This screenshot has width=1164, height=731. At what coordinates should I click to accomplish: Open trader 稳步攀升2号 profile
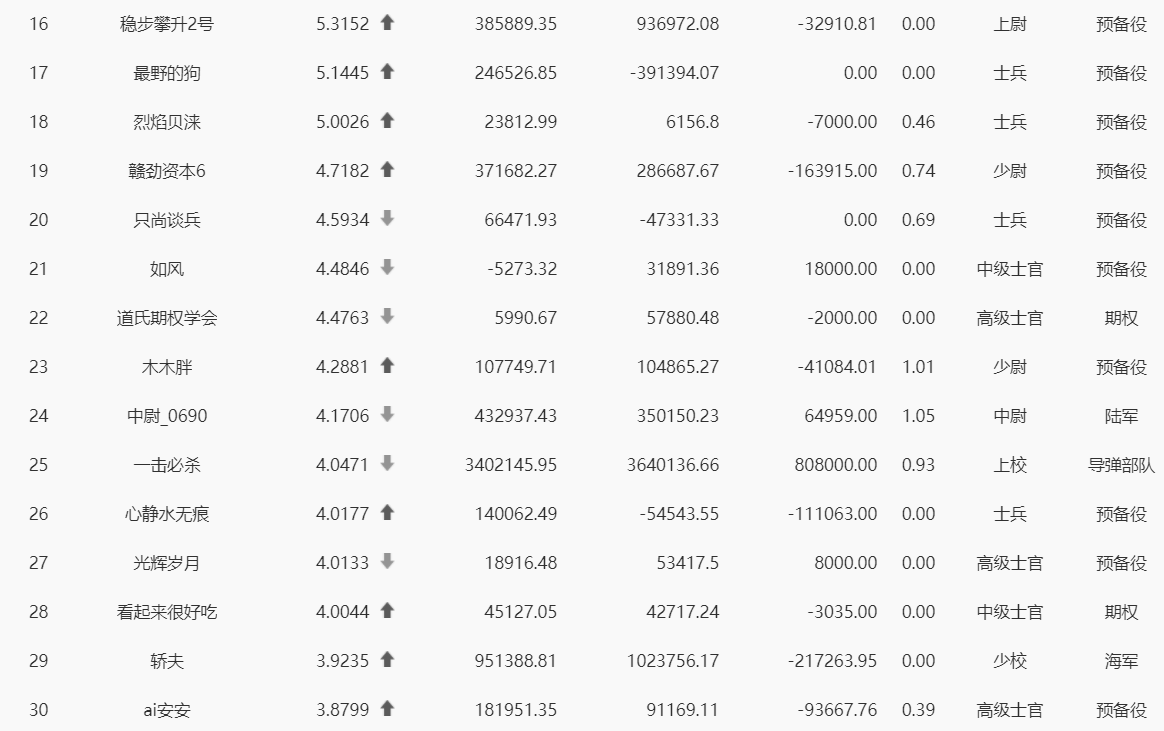tap(167, 24)
